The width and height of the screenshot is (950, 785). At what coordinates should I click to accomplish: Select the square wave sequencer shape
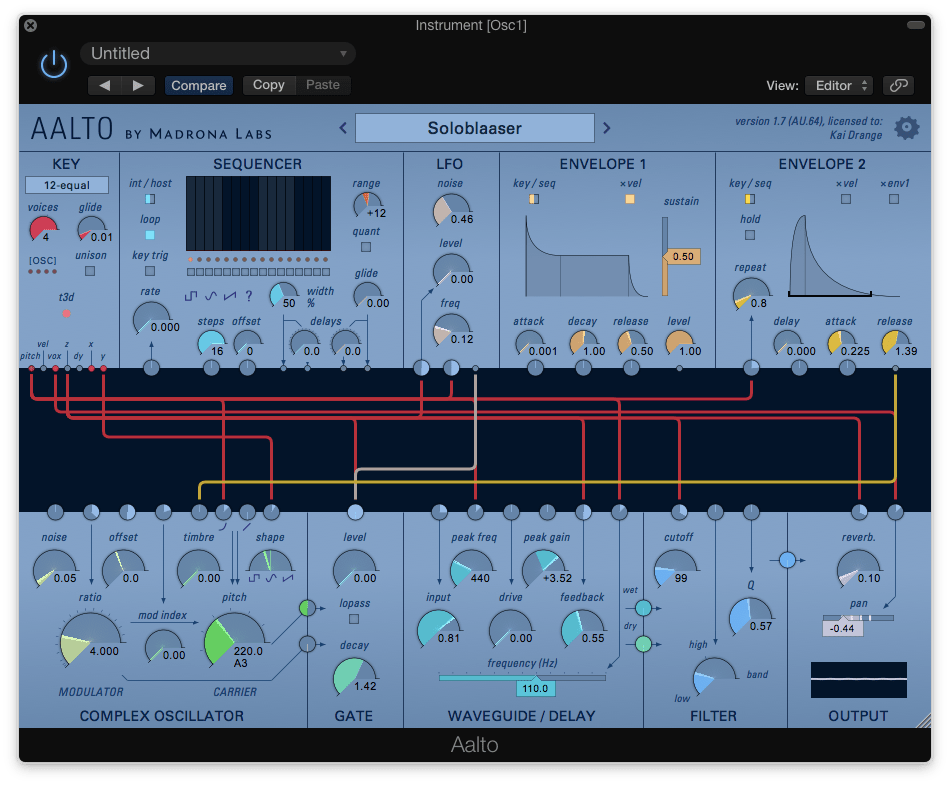pyautogui.click(x=191, y=295)
